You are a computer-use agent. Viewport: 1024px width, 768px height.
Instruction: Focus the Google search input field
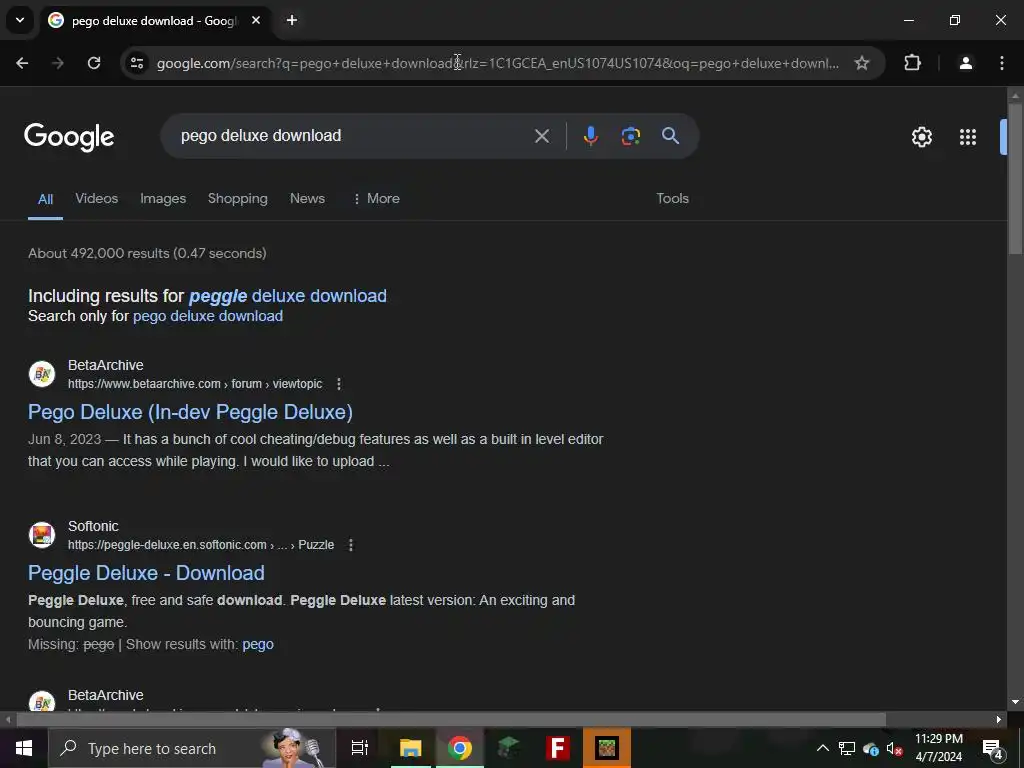pyautogui.click(x=353, y=136)
